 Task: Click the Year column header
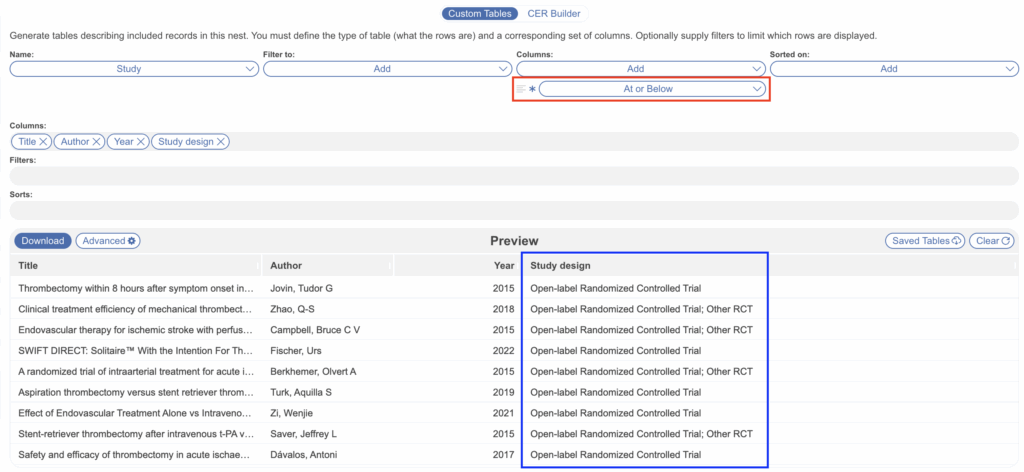(x=504, y=266)
